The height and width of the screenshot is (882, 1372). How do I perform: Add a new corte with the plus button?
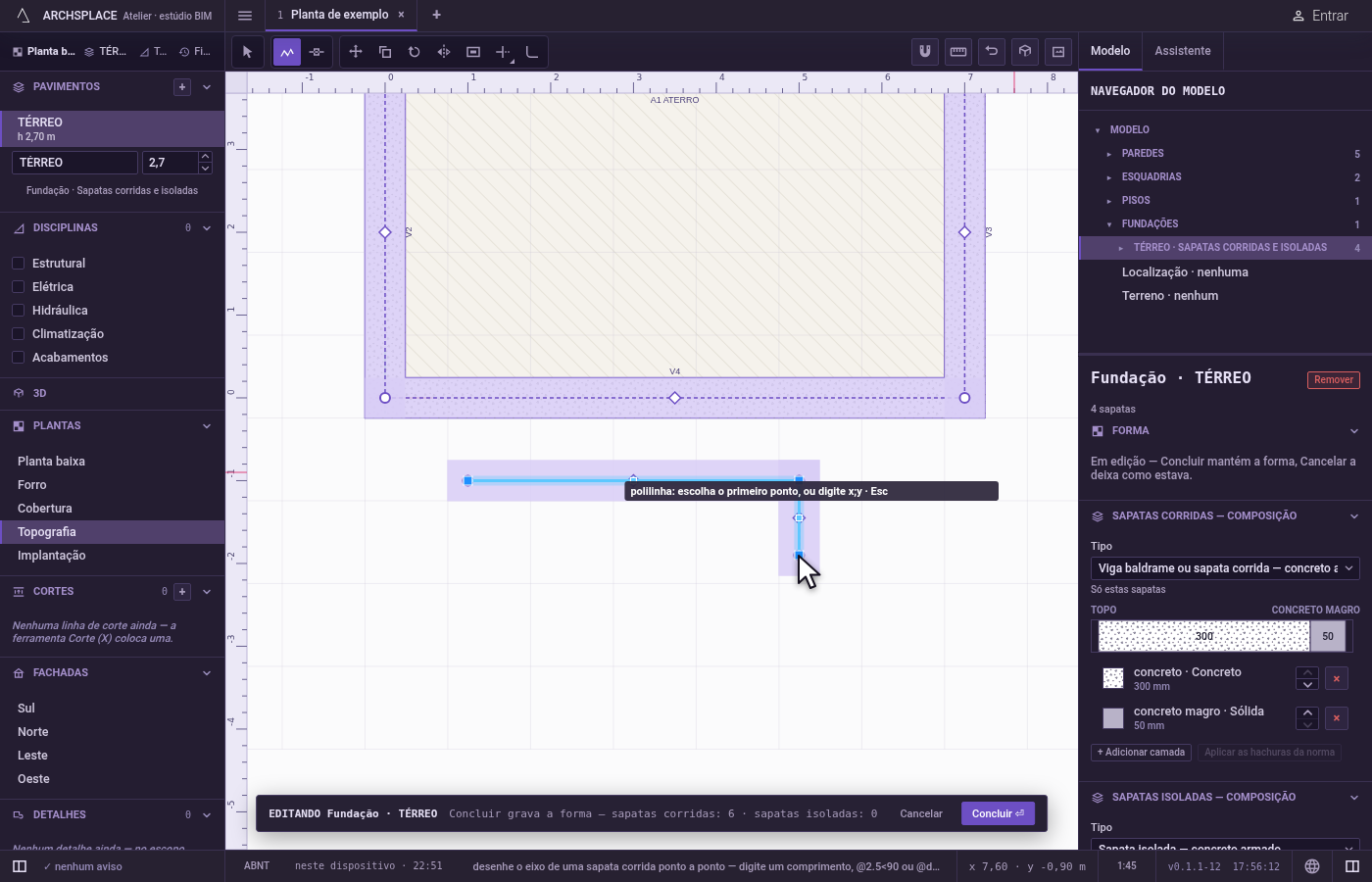(182, 592)
